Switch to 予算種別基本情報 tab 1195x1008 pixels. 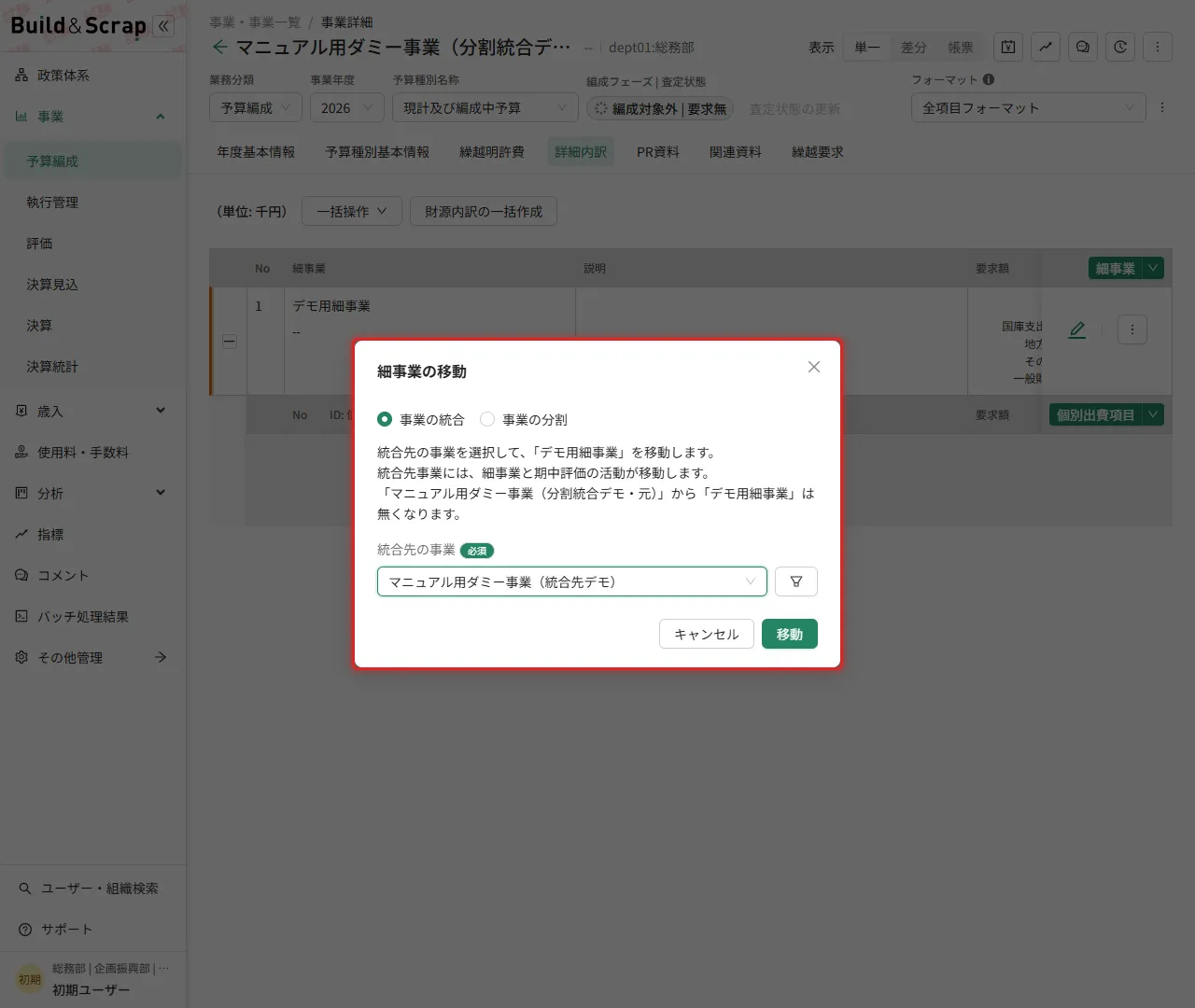point(377,151)
